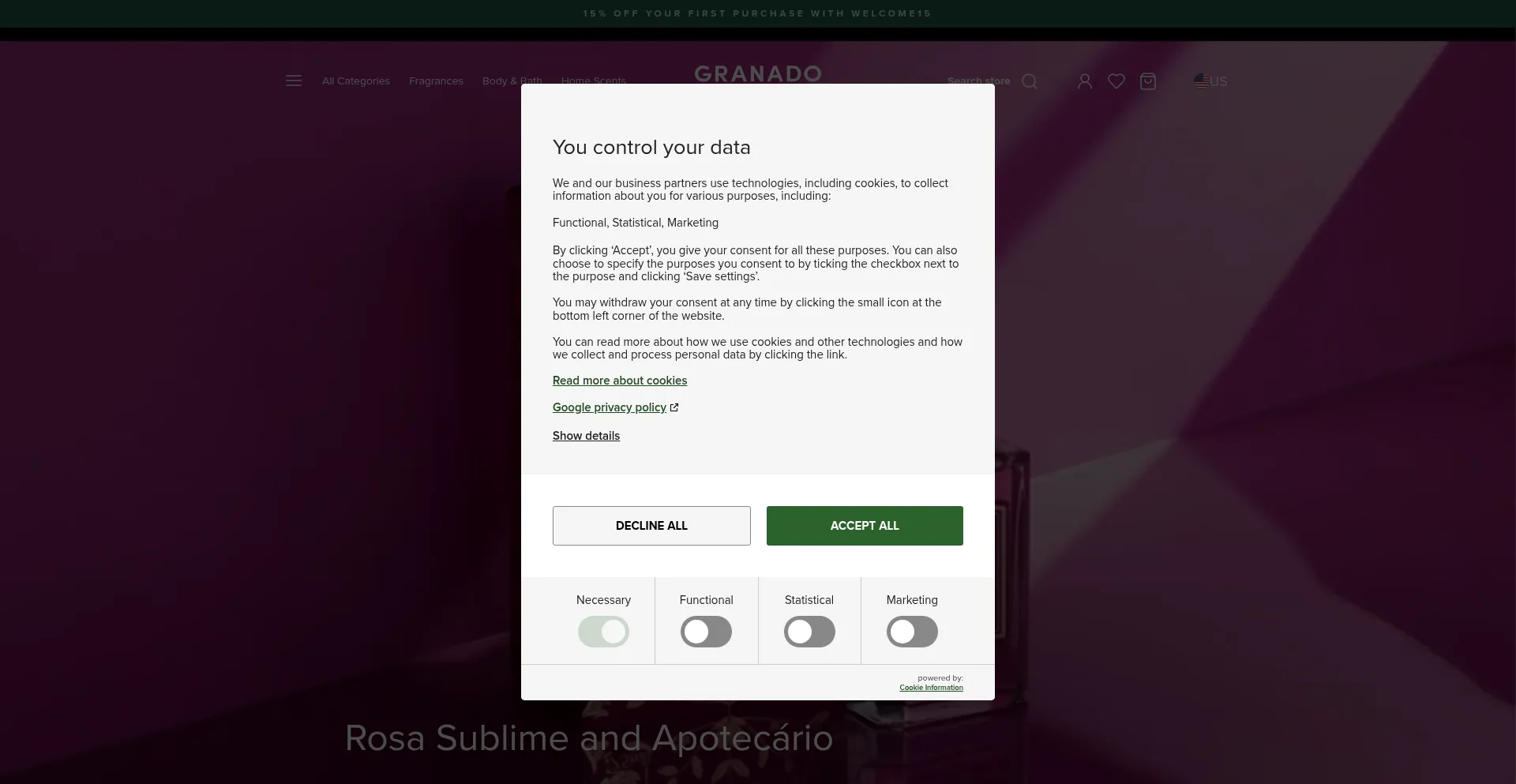Open Read more about cookies link
The image size is (1516, 784).
(x=620, y=381)
